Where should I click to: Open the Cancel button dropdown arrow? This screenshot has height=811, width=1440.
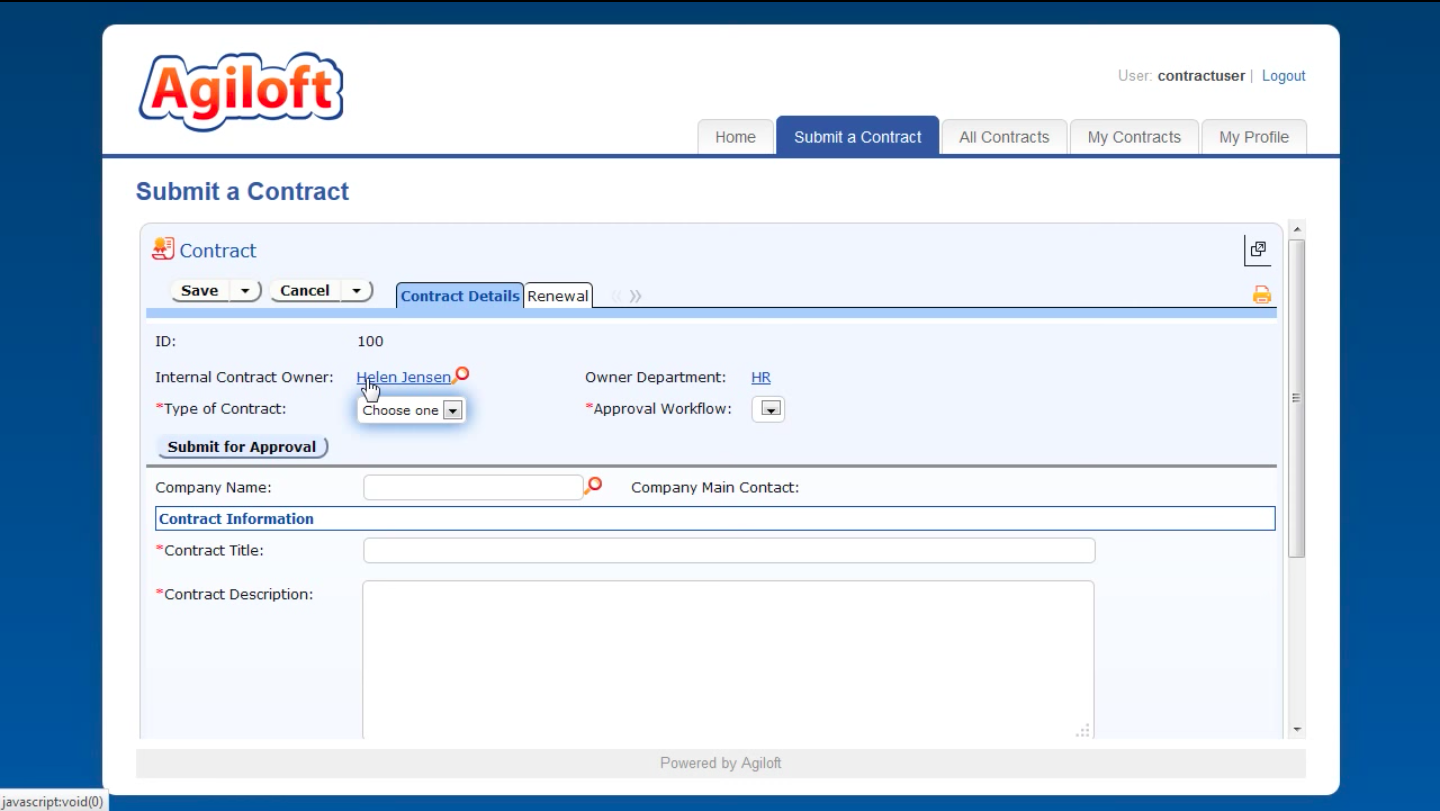(x=356, y=291)
